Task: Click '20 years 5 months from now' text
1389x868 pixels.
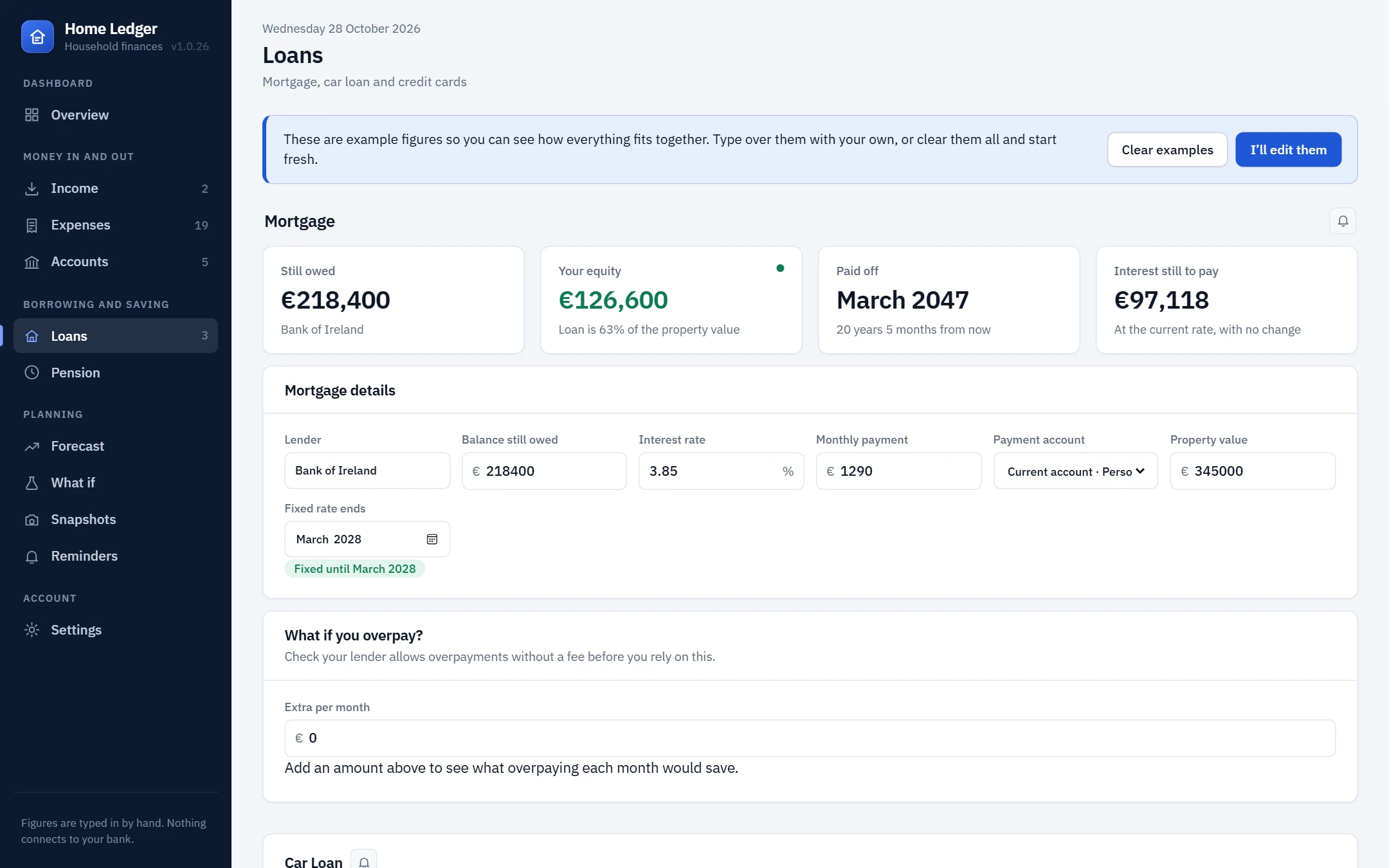Action: pos(913,330)
